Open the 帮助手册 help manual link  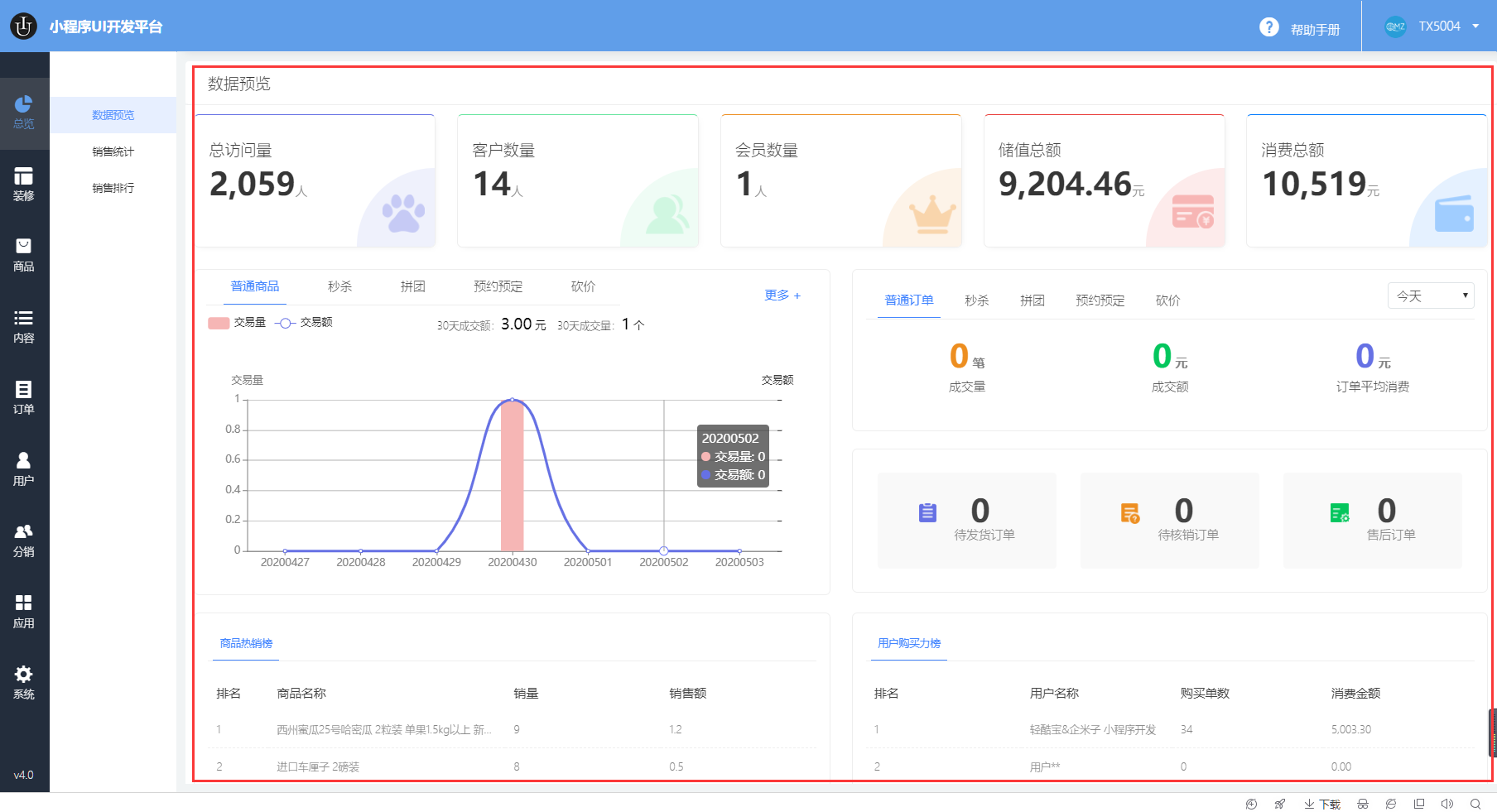[x=1316, y=30]
